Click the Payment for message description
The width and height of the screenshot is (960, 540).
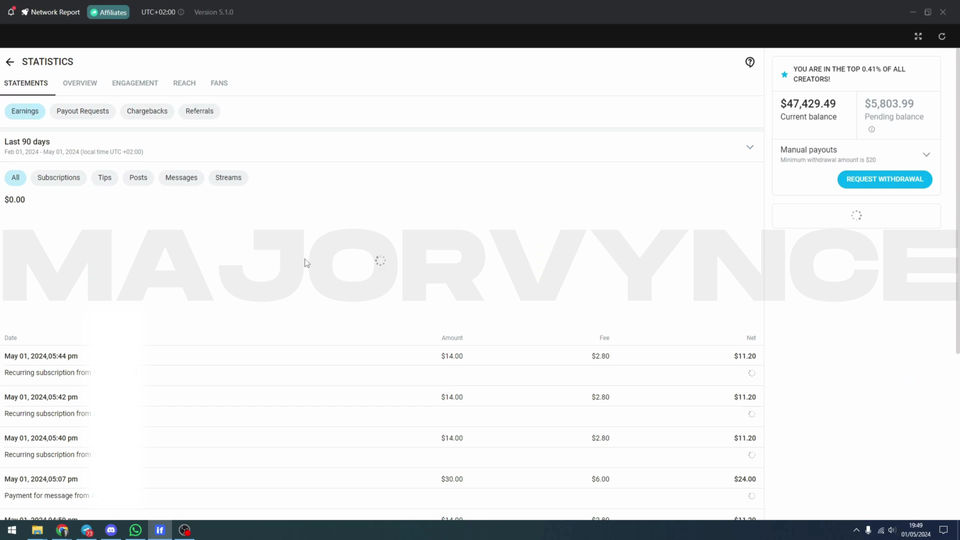click(x=47, y=495)
